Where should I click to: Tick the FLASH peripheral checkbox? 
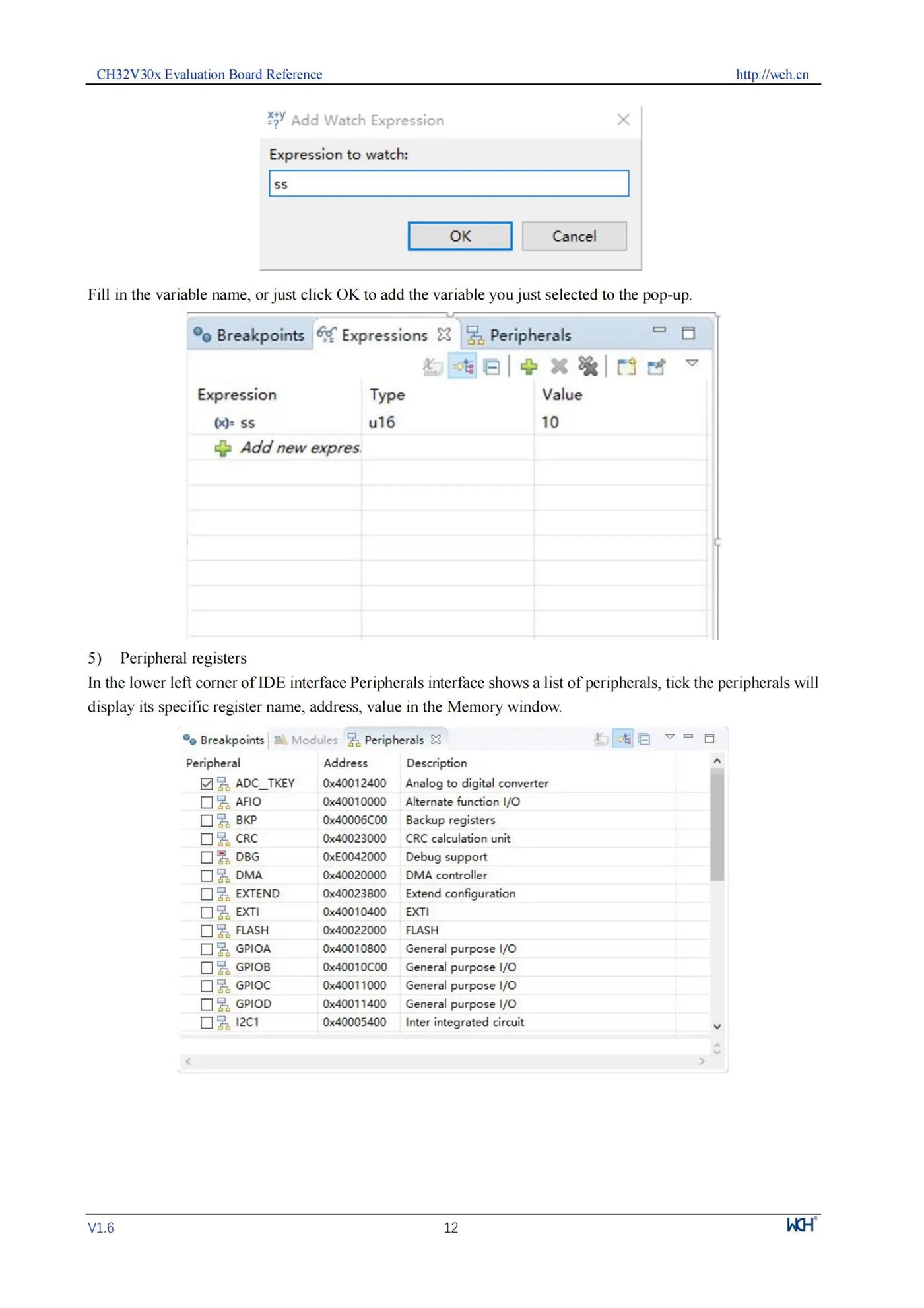[x=207, y=931]
